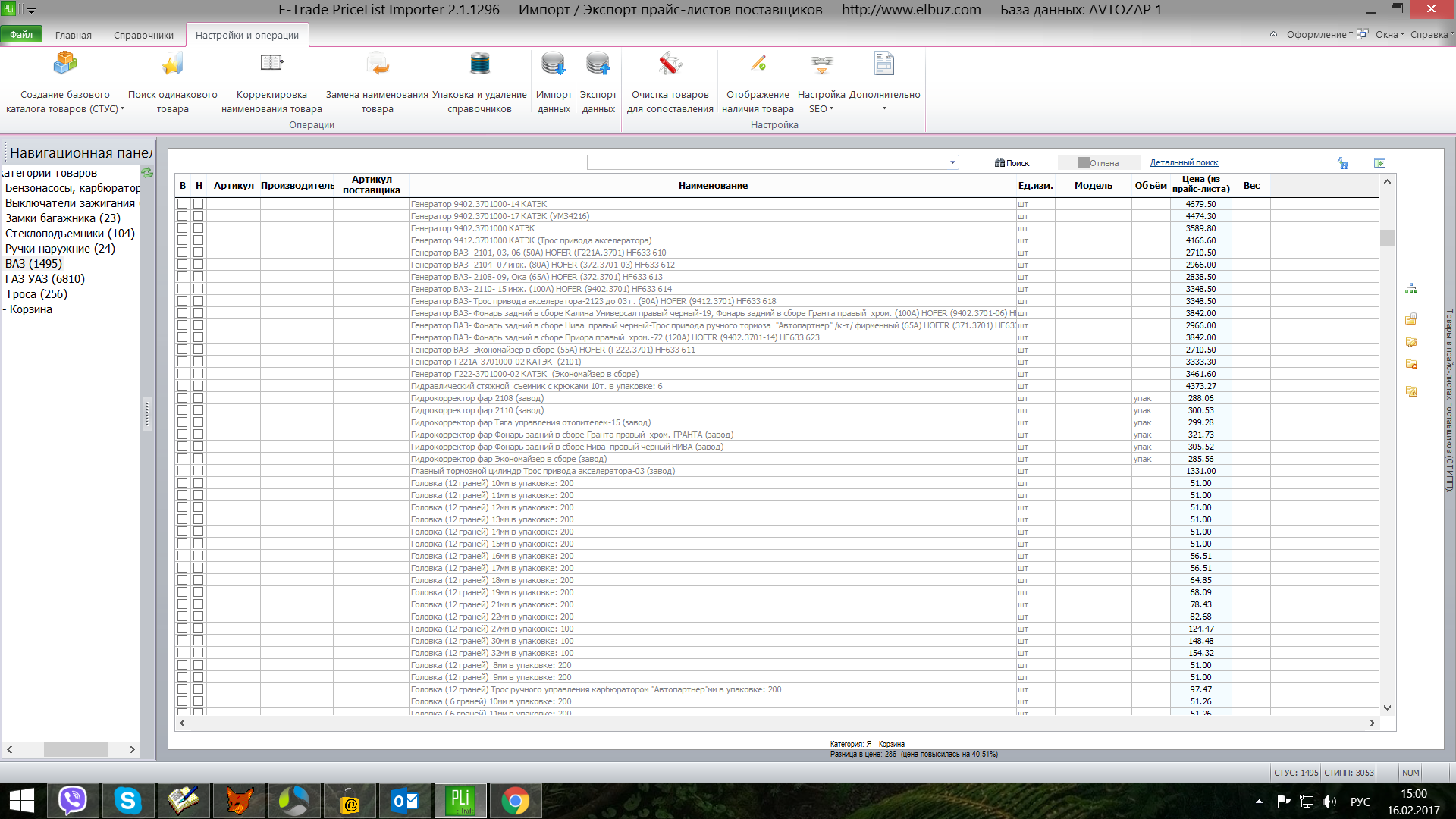This screenshot has width=1456, height=819.
Task: Open Настройка SEO tool
Action: 821,82
